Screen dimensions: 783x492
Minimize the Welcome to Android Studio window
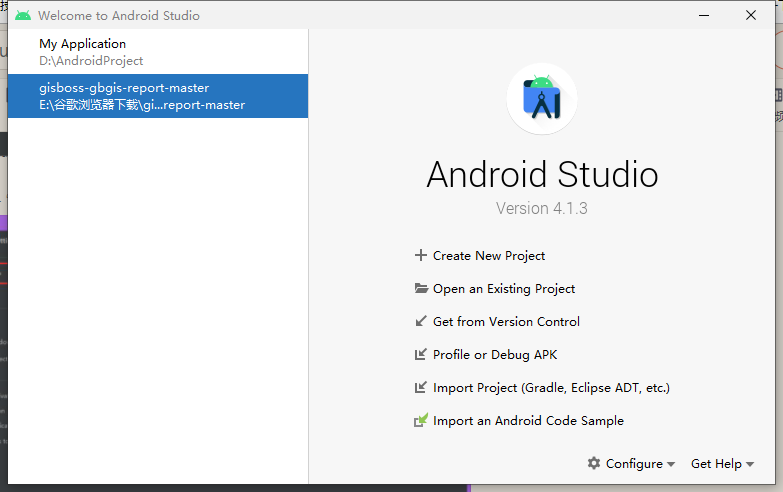point(704,15)
